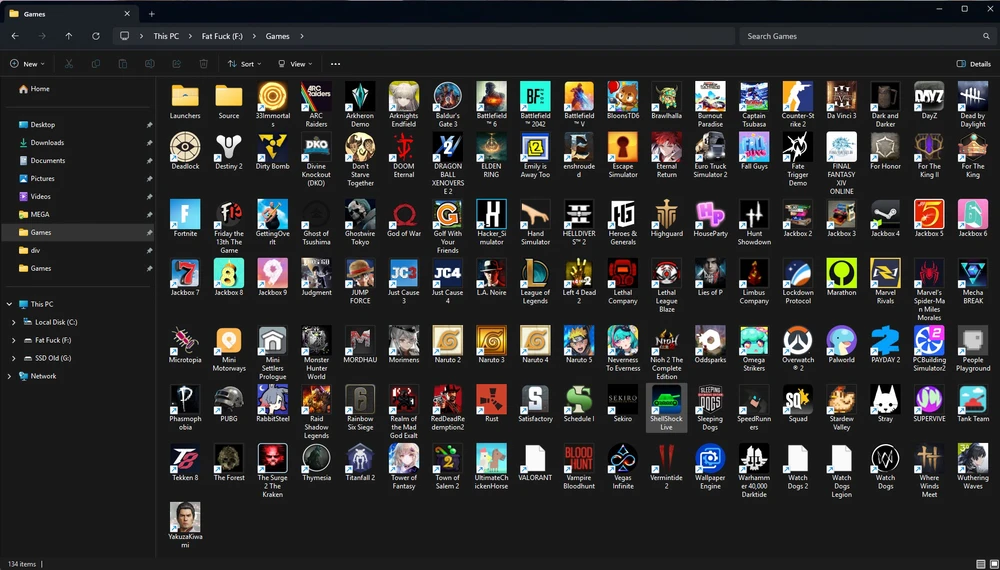The width and height of the screenshot is (1000, 570).
Task: Focus the Search Games field
Action: pyautogui.click(x=866, y=36)
